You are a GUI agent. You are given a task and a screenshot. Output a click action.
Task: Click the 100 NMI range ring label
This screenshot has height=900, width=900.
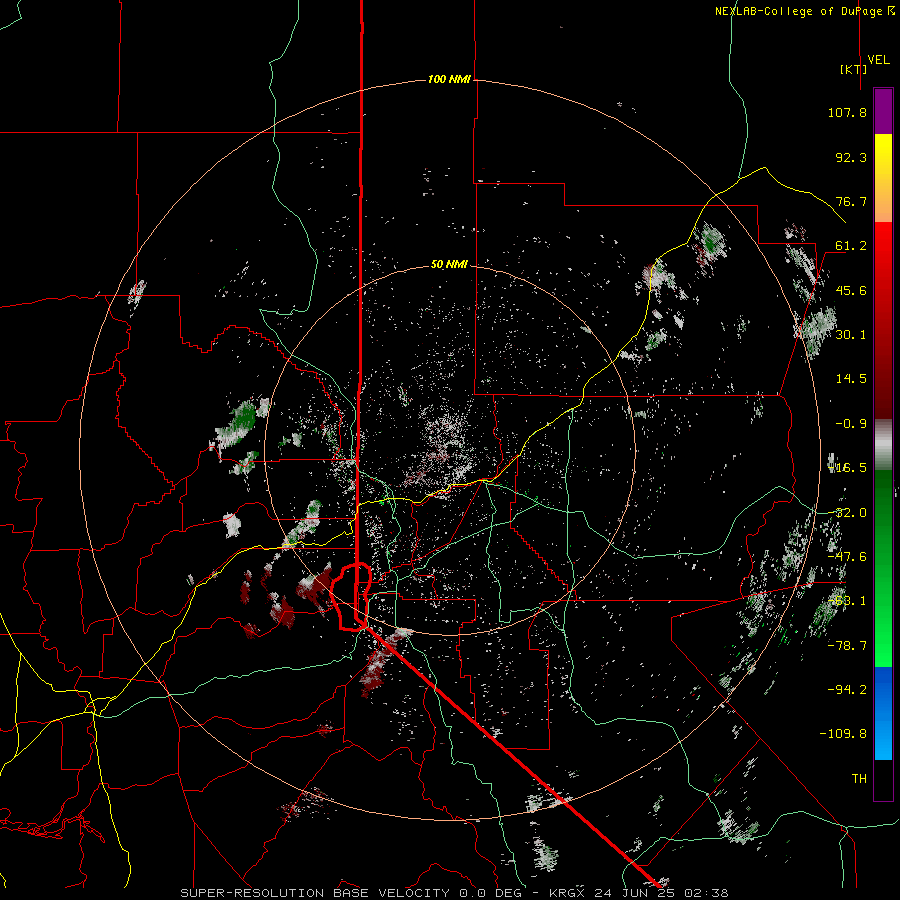[x=449, y=79]
